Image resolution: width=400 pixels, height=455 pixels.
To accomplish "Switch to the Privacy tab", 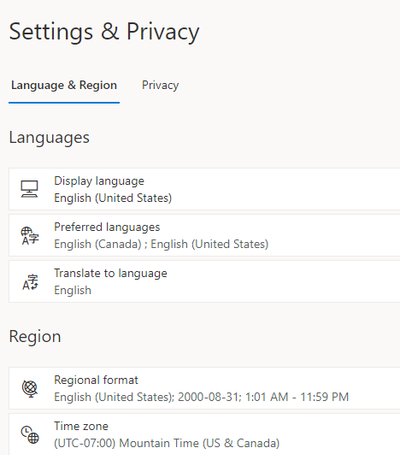I will (160, 85).
